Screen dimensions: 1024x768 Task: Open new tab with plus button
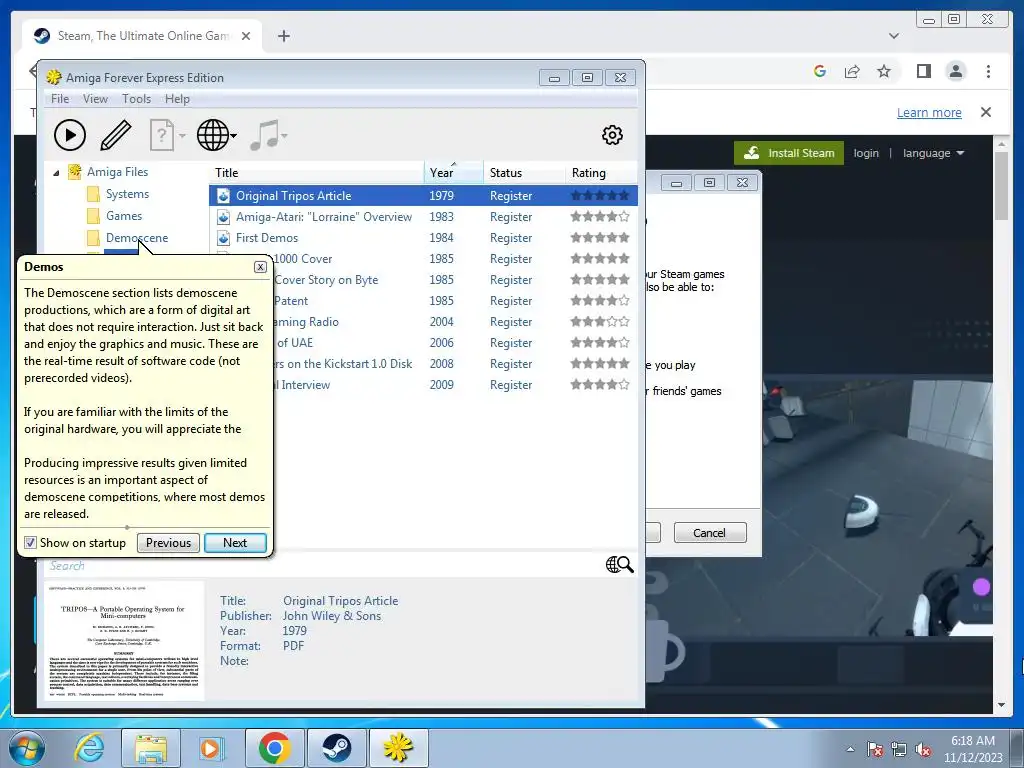point(283,36)
